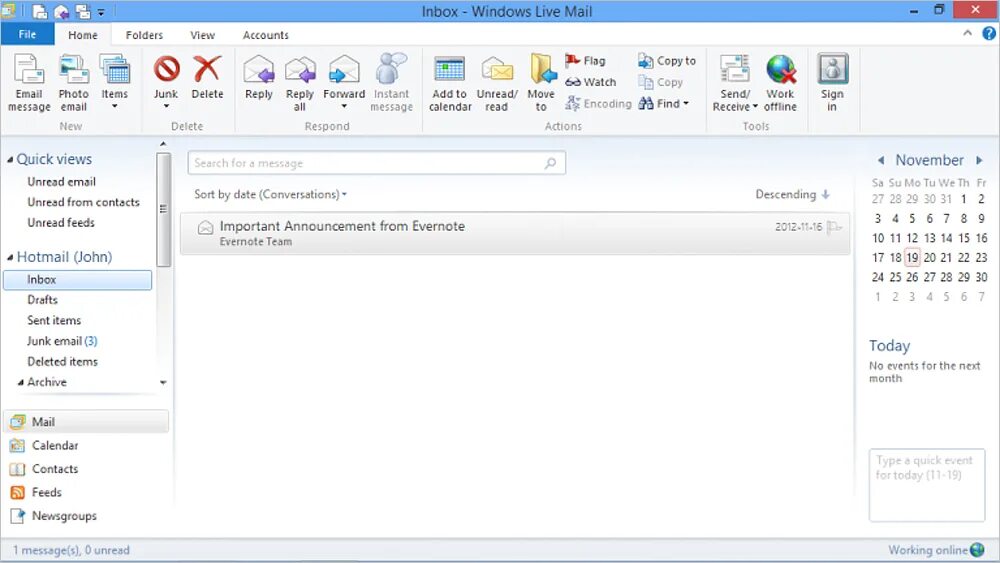Flag the Evernote message in the list
The width and height of the screenshot is (1000, 563).
834,226
